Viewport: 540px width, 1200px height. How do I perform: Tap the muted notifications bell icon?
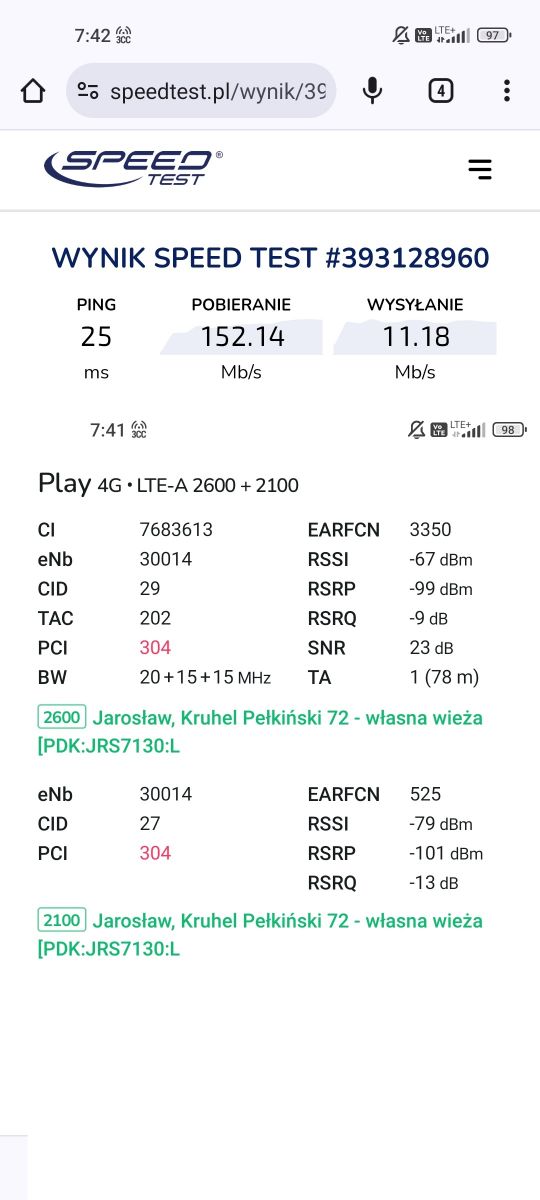(x=401, y=35)
